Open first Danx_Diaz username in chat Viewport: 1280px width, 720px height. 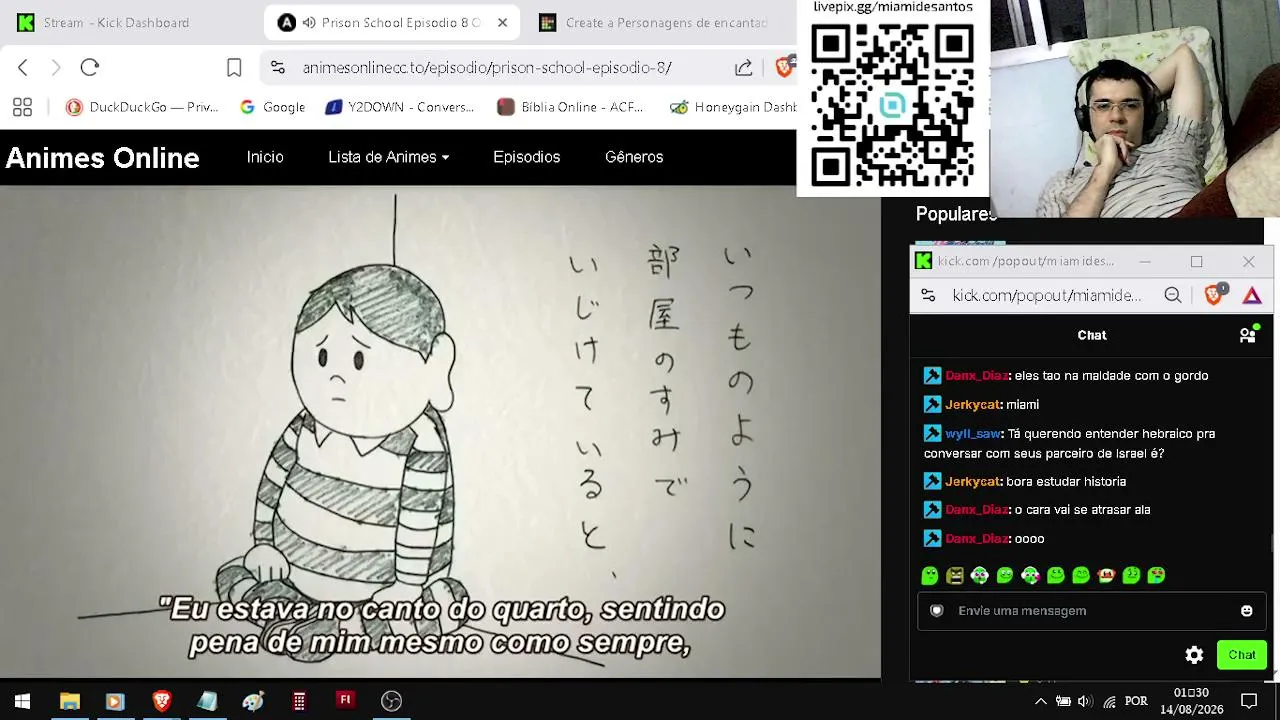[x=976, y=376]
